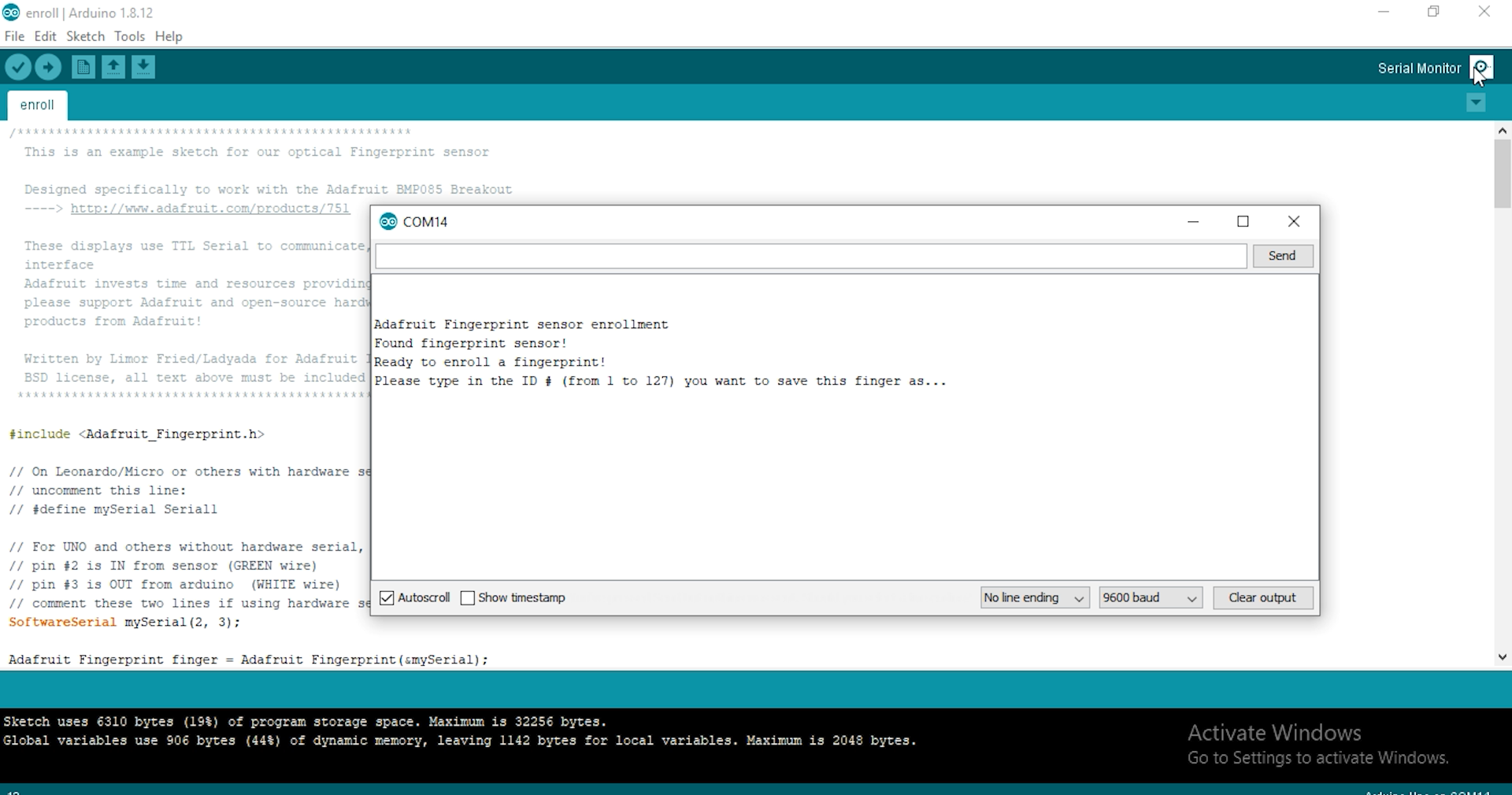The width and height of the screenshot is (1512, 795).
Task: Save the sketch using the Save icon
Action: tap(143, 68)
